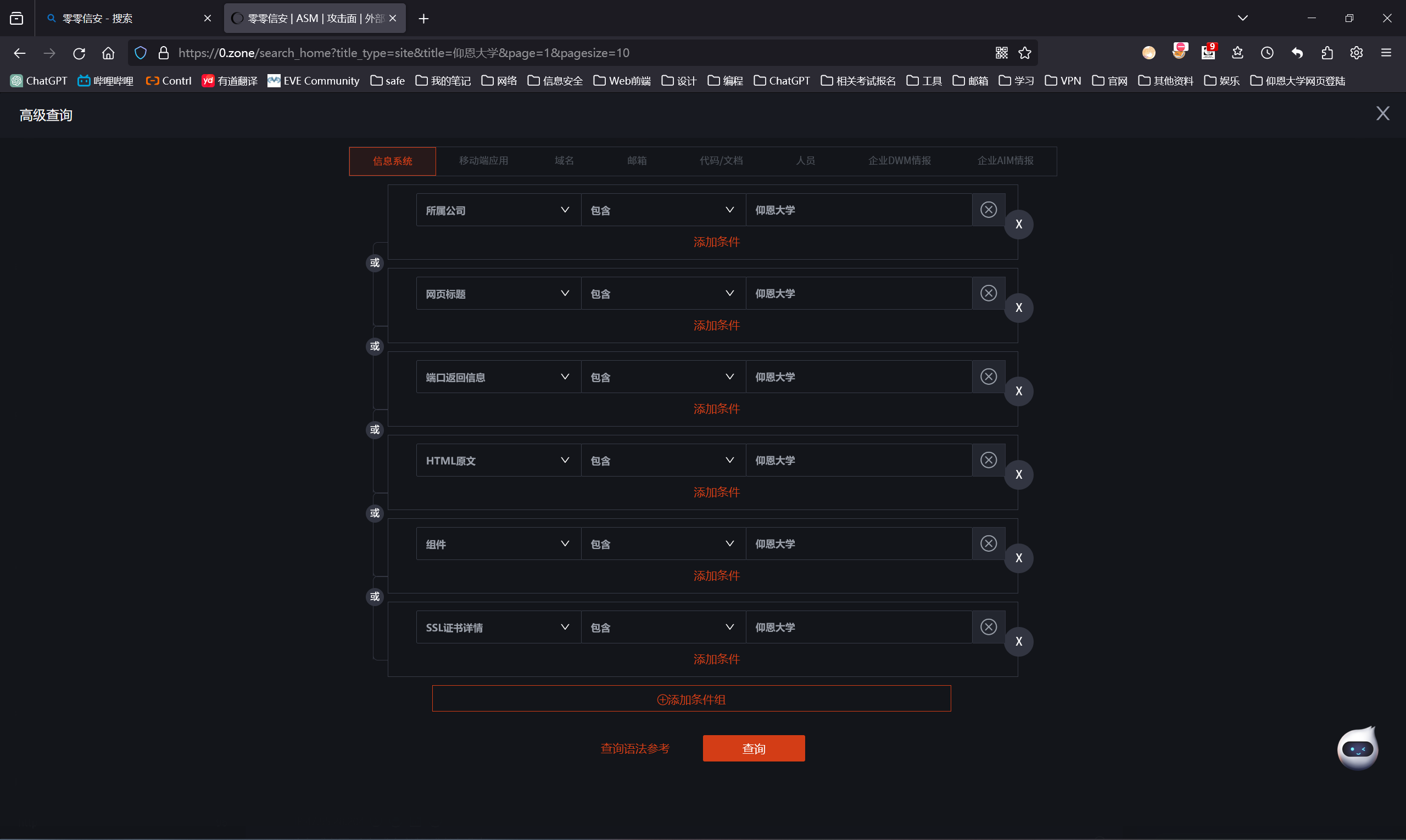Expand the 所属公司 field dropdown
The height and width of the screenshot is (840, 1406).
(x=498, y=210)
